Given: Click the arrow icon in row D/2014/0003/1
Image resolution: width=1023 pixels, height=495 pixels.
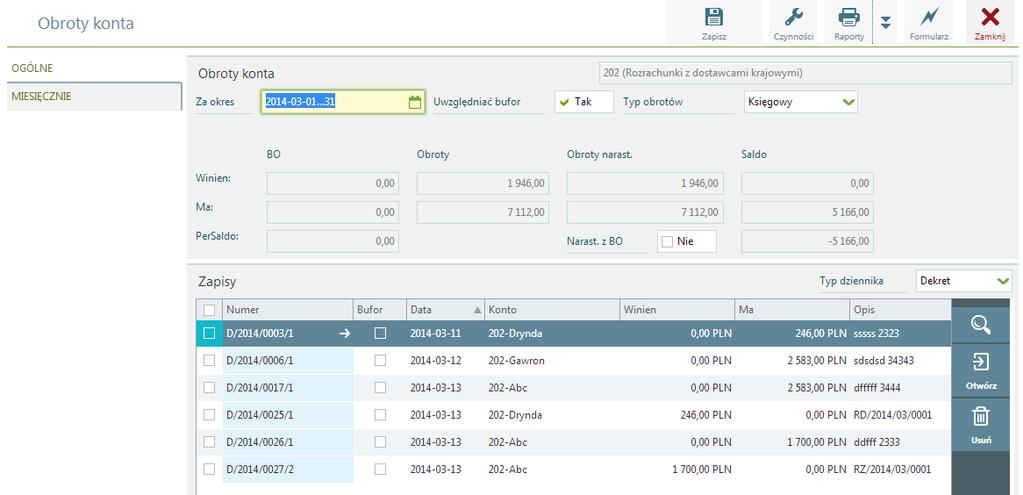Looking at the screenshot, I should pos(345,333).
